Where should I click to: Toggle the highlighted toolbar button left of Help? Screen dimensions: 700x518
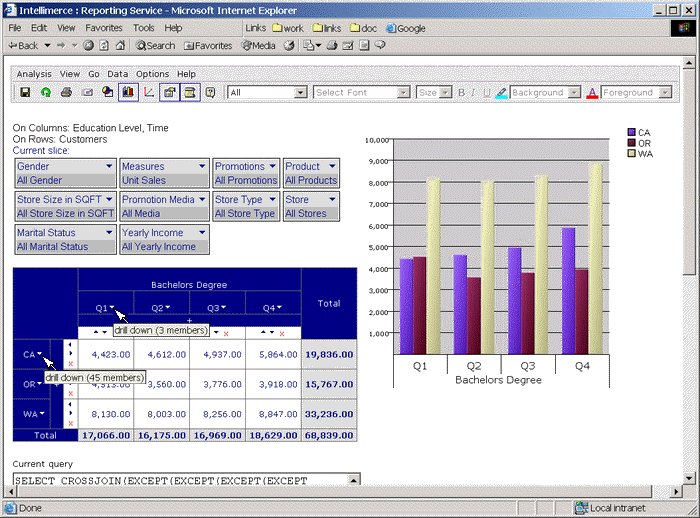(x=190, y=92)
